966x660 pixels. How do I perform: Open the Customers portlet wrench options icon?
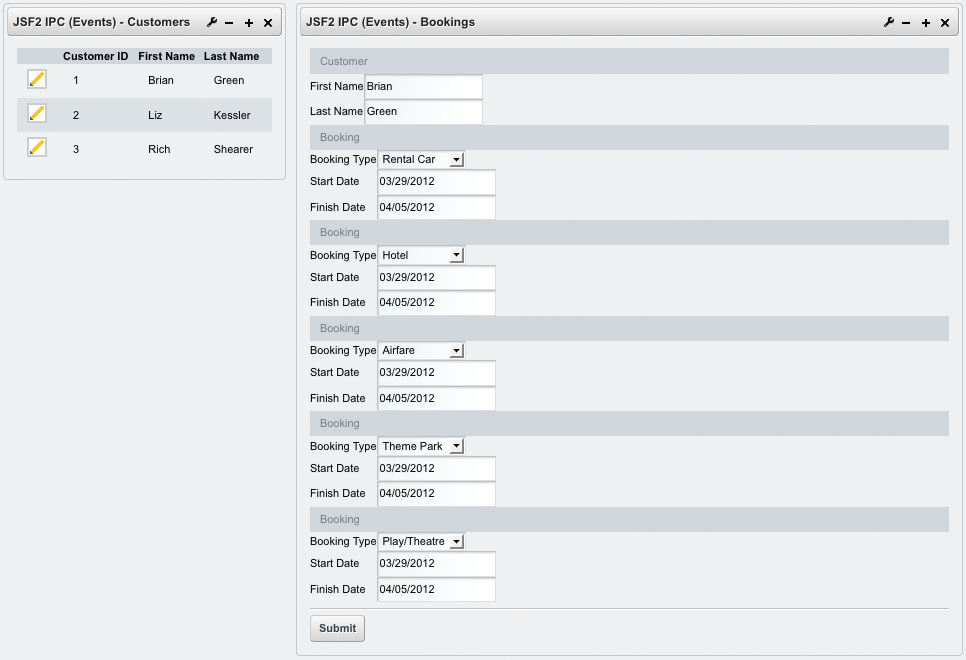point(212,22)
